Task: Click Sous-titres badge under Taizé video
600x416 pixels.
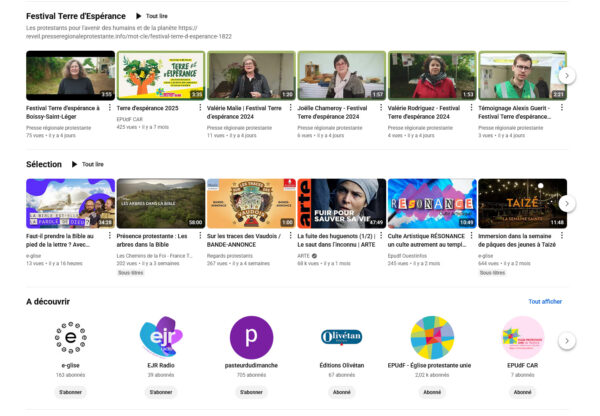Action: [492, 273]
